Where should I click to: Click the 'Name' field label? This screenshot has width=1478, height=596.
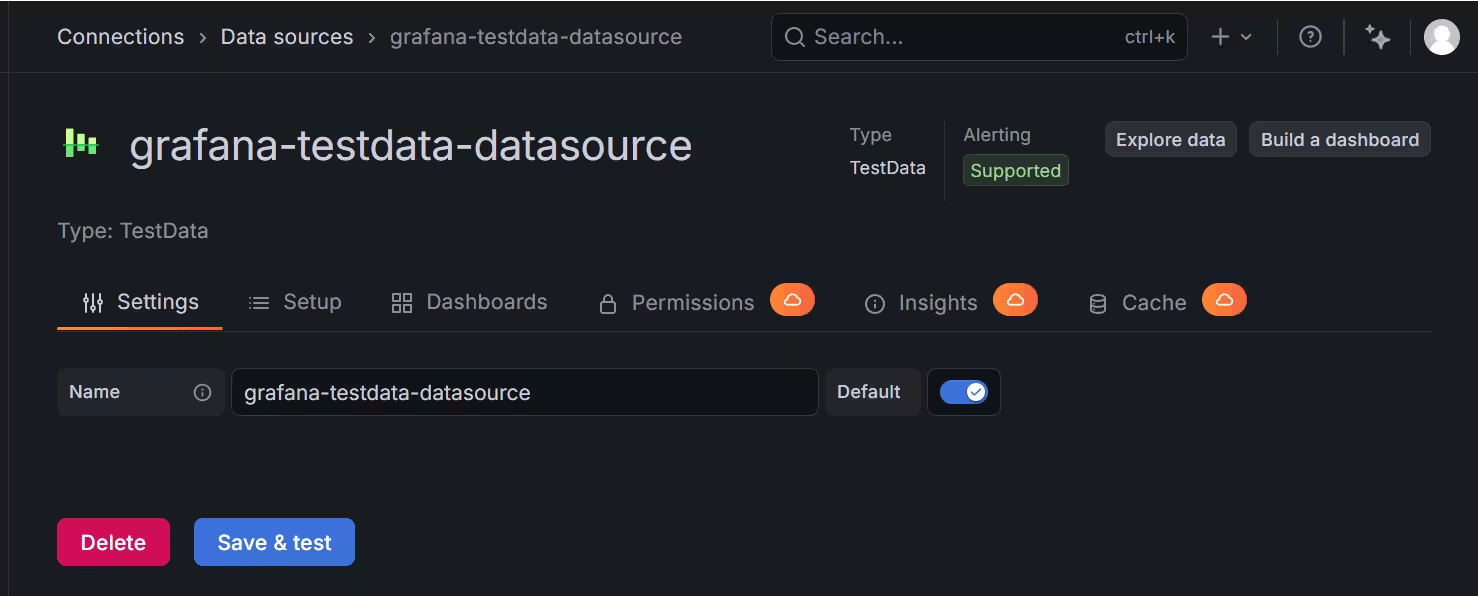pos(94,392)
